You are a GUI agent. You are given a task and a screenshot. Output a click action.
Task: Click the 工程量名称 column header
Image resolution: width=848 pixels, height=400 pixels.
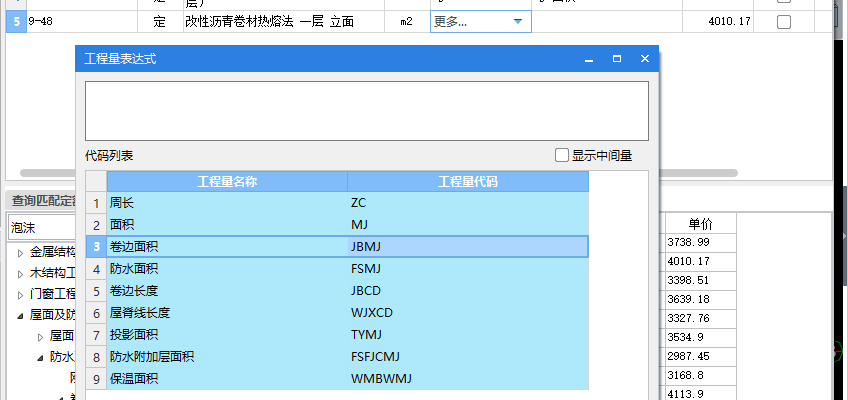point(227,182)
